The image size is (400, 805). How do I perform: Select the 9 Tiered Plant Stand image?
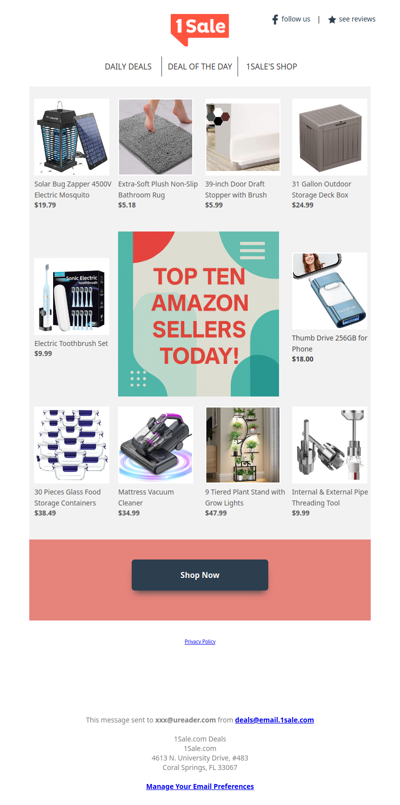tap(243, 445)
